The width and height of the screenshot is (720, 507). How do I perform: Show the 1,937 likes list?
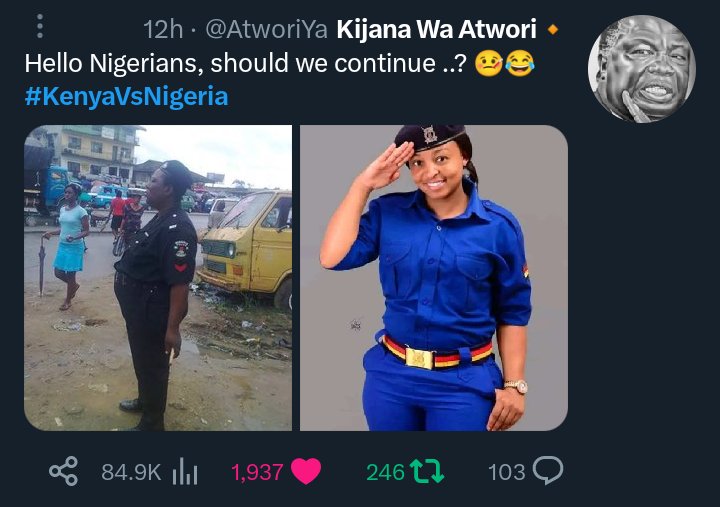(x=257, y=472)
